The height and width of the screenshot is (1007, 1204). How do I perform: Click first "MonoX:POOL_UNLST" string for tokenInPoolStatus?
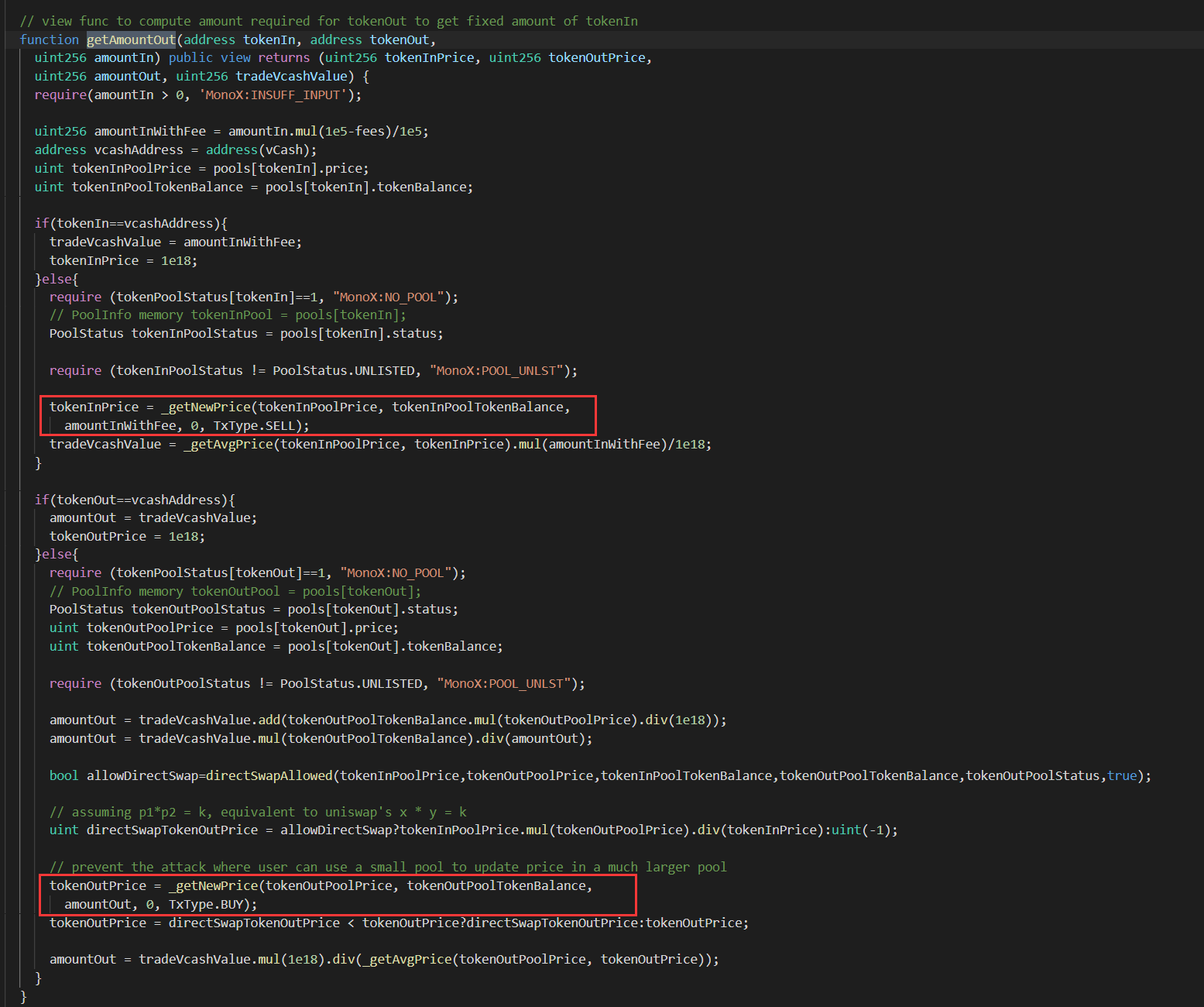(496, 370)
